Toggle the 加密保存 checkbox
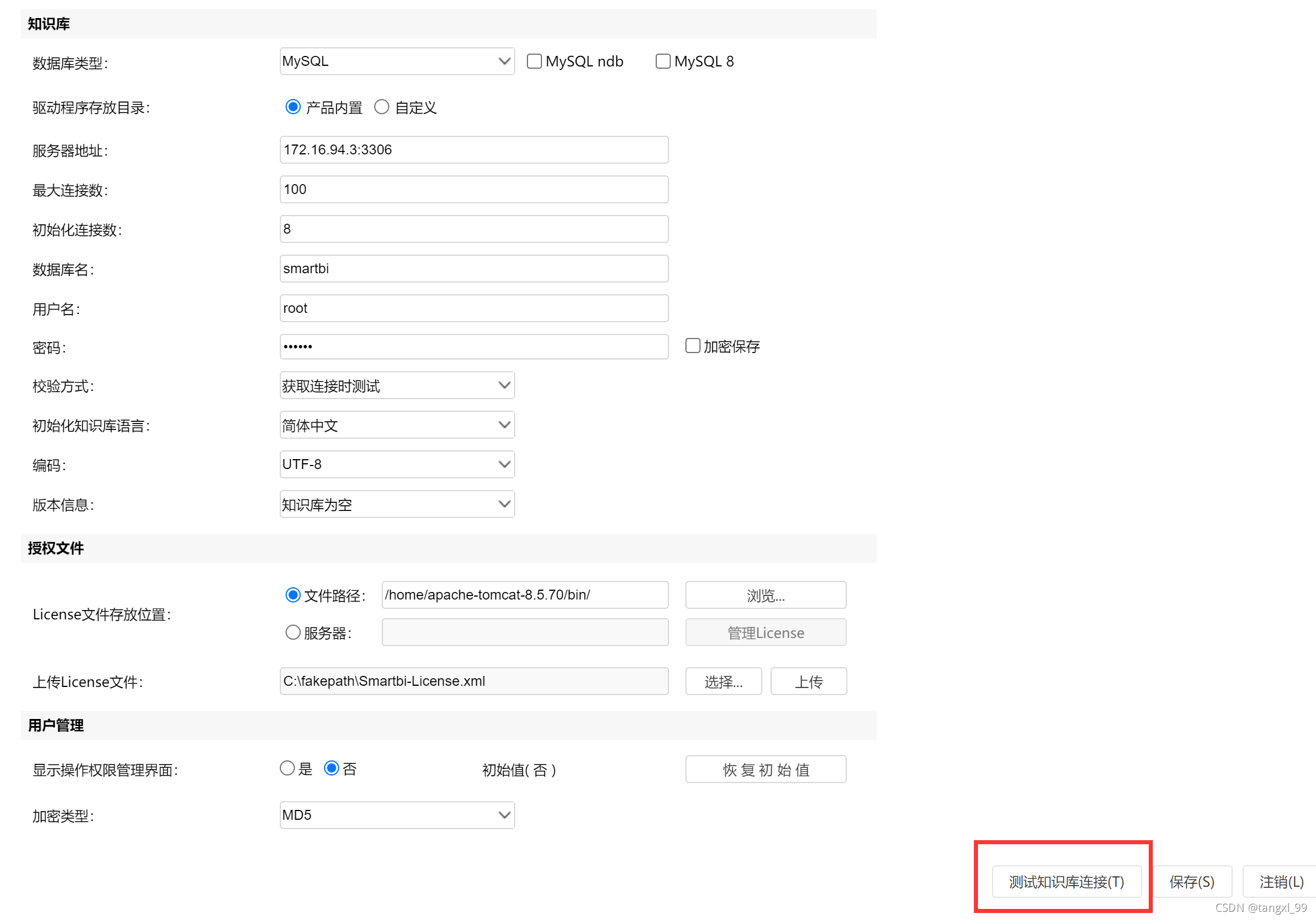The height and width of the screenshot is (920, 1316). coord(692,346)
